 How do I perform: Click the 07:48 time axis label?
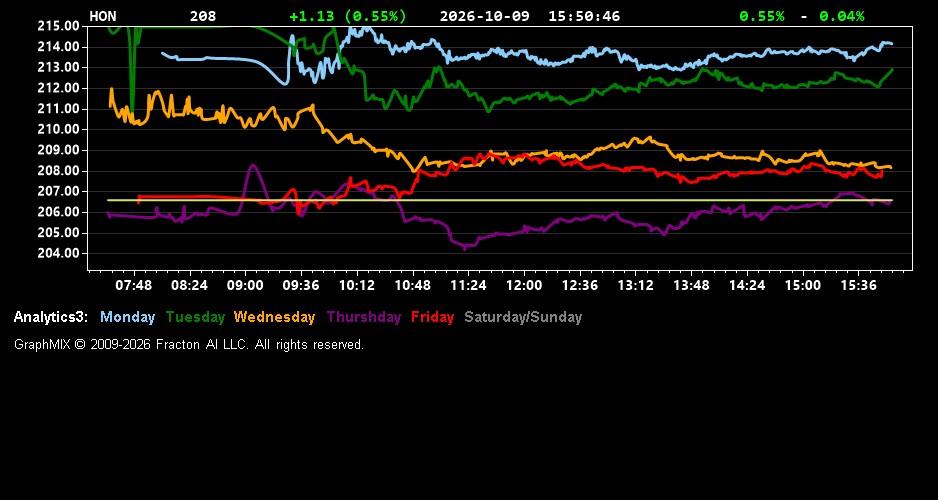tap(133, 285)
